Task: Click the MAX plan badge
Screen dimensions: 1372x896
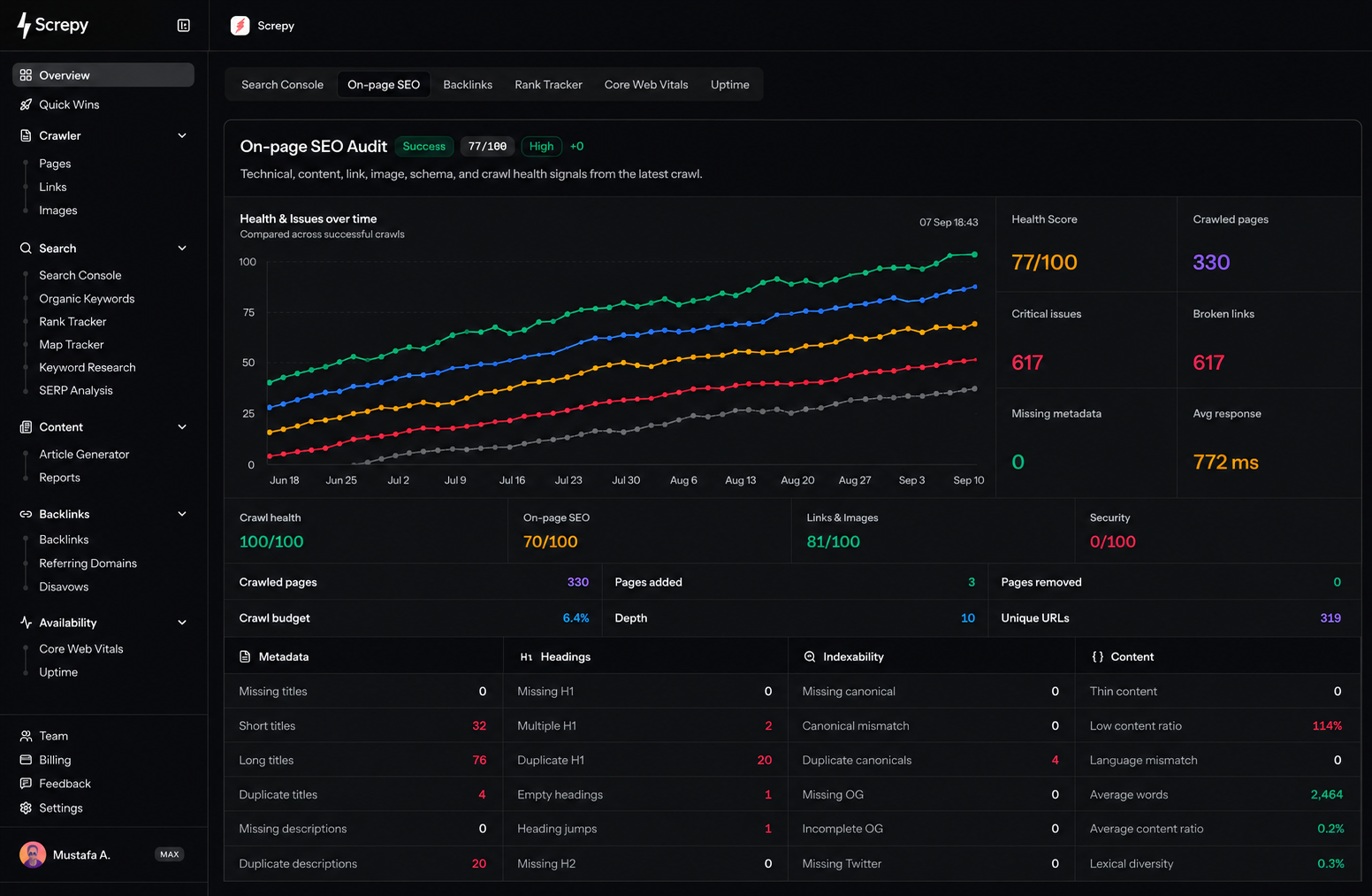Action: pyautogui.click(x=170, y=854)
